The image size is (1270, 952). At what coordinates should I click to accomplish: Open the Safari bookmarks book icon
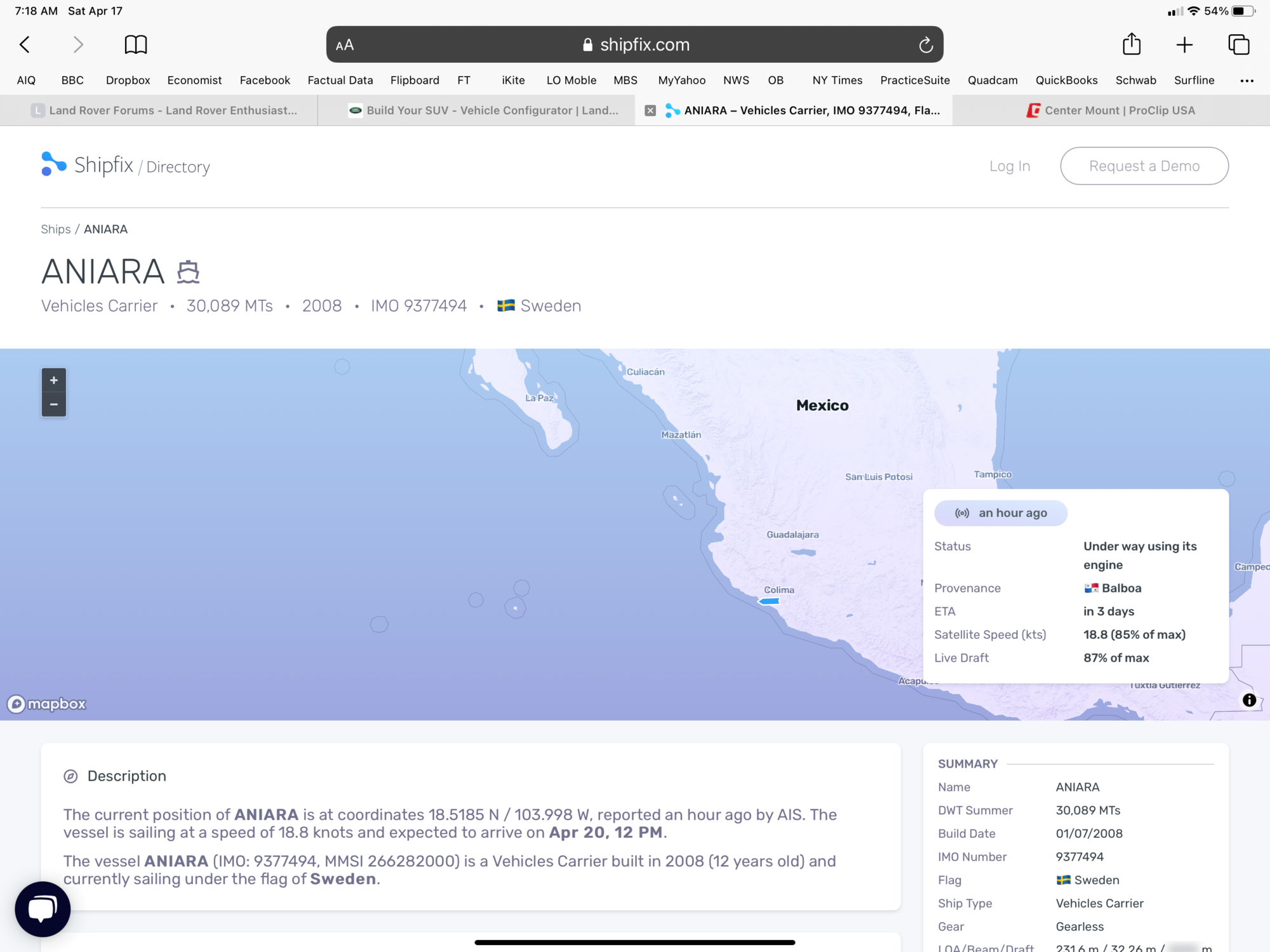[x=135, y=44]
